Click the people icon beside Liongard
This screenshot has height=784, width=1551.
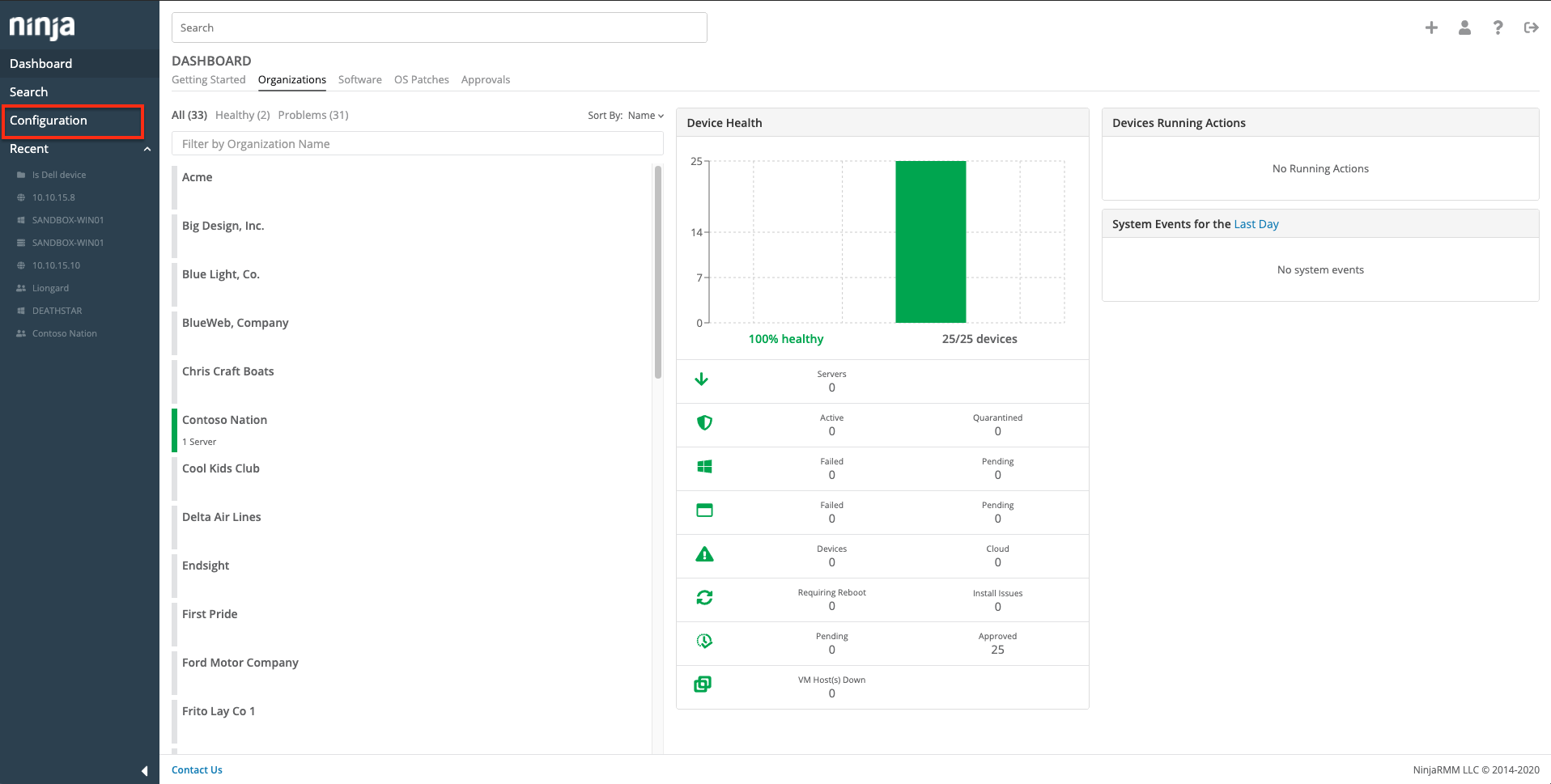[21, 288]
